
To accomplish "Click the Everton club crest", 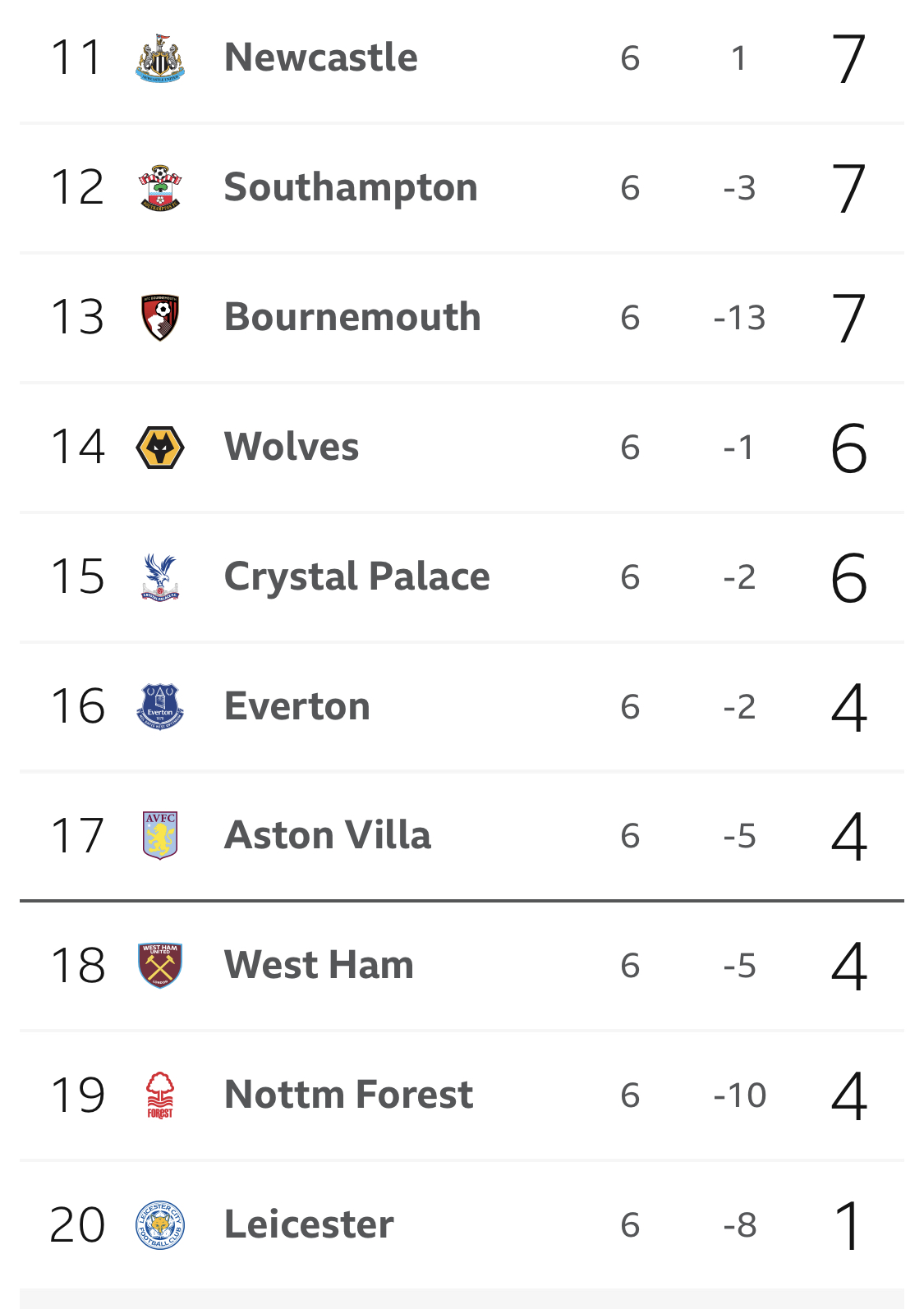I will [160, 707].
